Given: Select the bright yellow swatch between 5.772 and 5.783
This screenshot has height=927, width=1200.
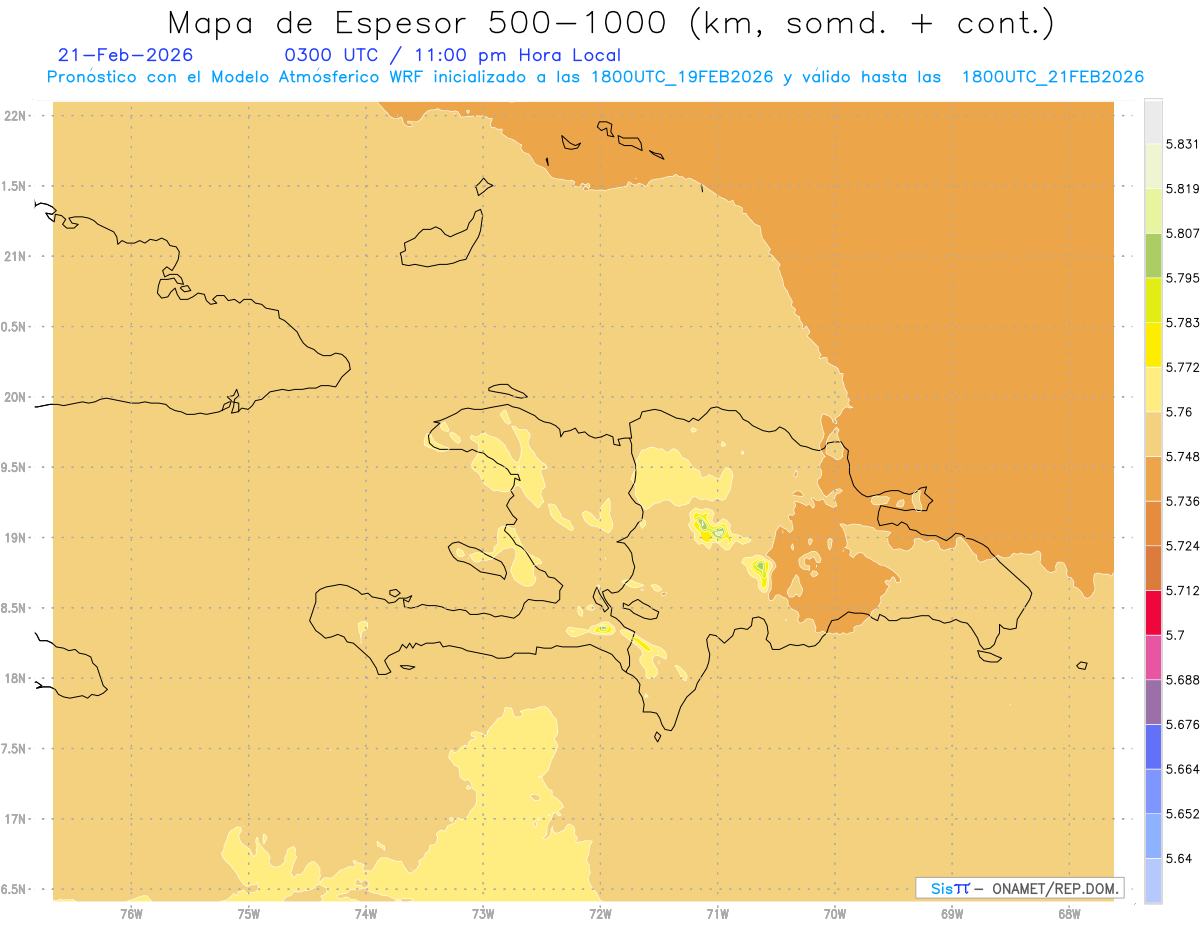Looking at the screenshot, I should tap(1153, 345).
